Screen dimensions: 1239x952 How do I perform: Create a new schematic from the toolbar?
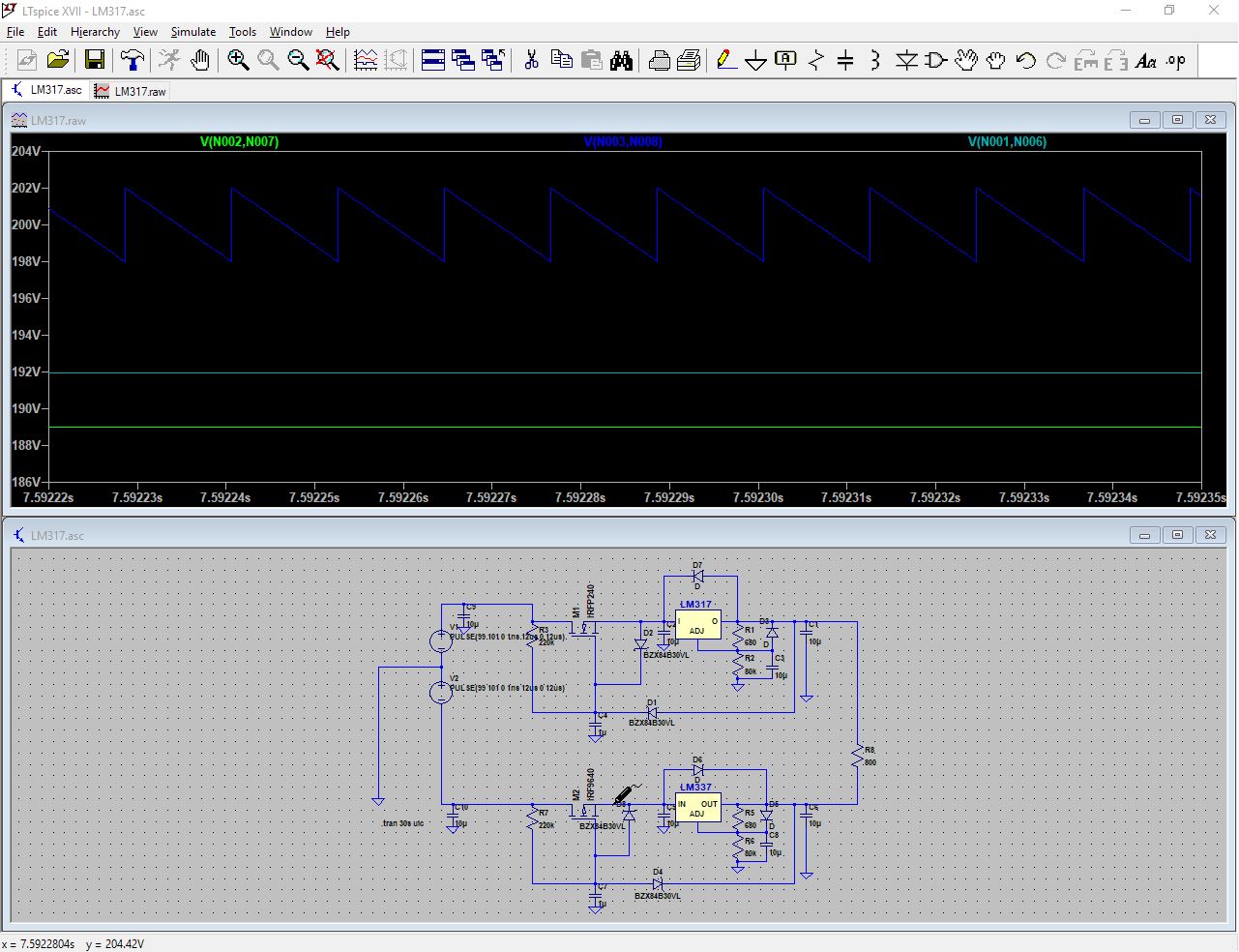click(27, 61)
